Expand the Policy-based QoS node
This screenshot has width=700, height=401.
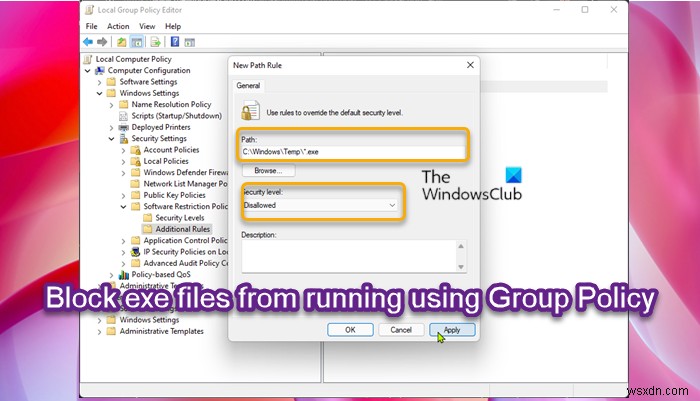[x=111, y=275]
